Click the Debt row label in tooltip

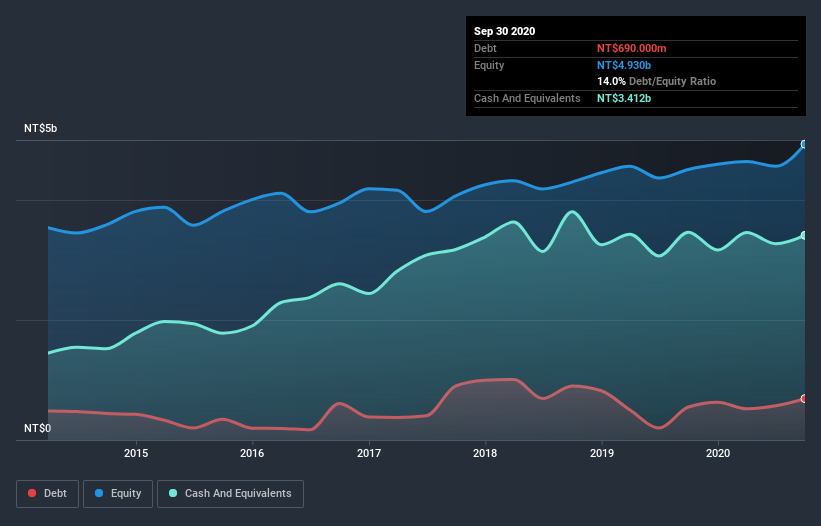point(485,48)
